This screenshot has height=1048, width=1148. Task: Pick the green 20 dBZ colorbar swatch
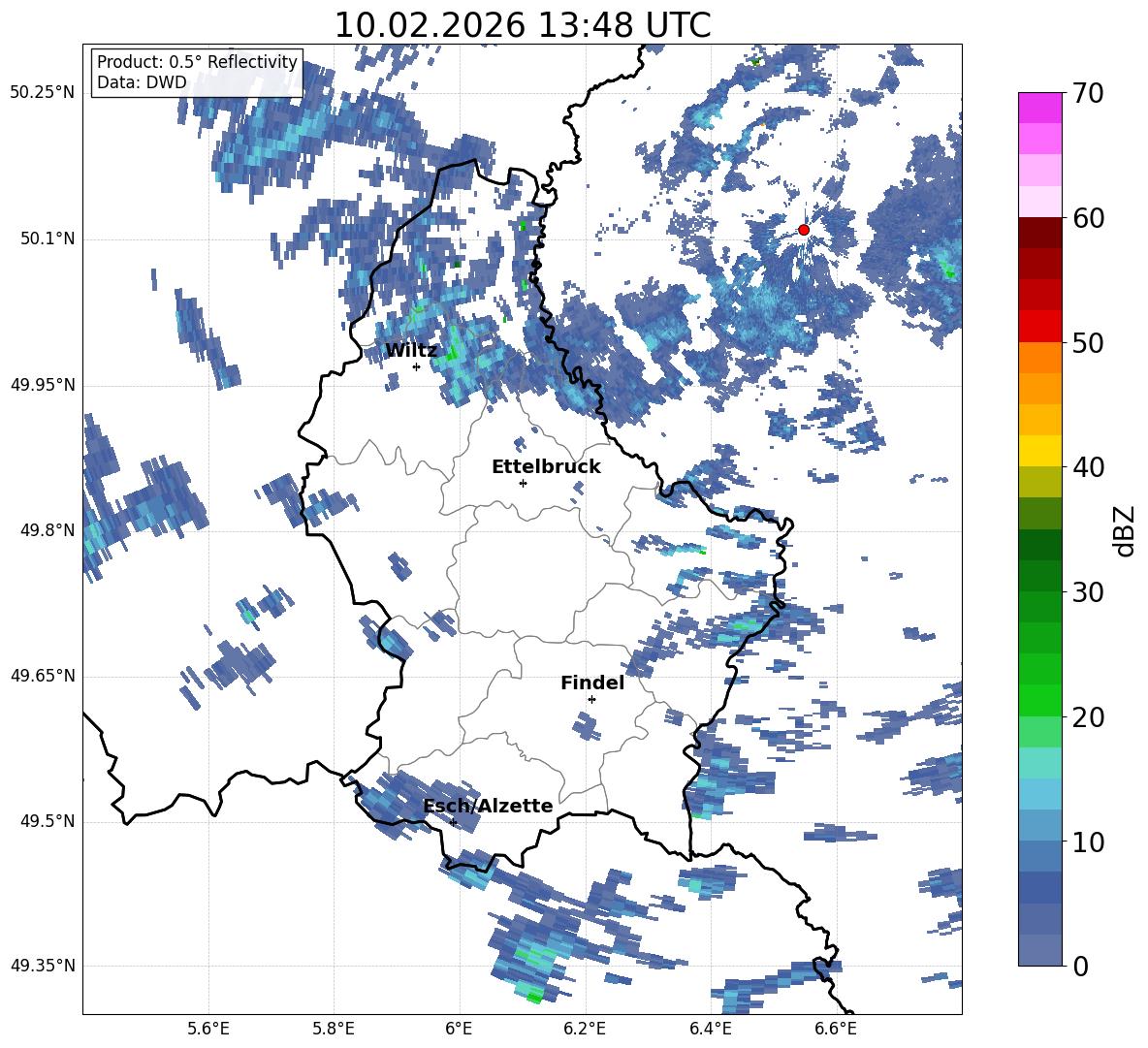pos(1039,700)
